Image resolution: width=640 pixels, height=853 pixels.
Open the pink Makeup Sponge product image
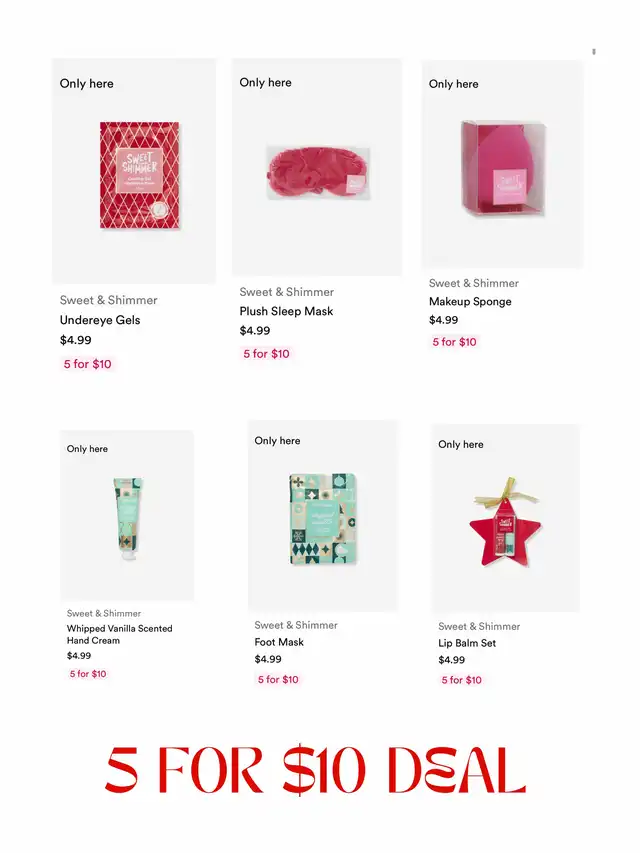click(503, 168)
